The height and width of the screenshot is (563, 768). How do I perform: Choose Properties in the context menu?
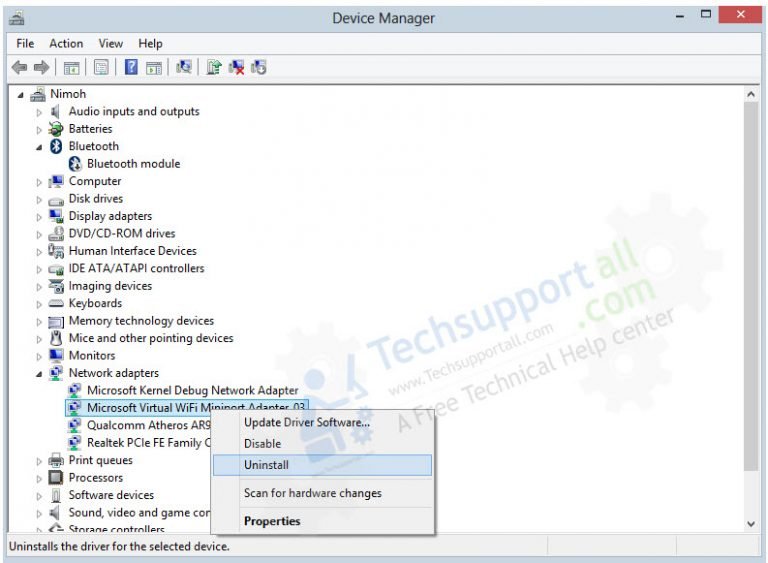coord(322,521)
